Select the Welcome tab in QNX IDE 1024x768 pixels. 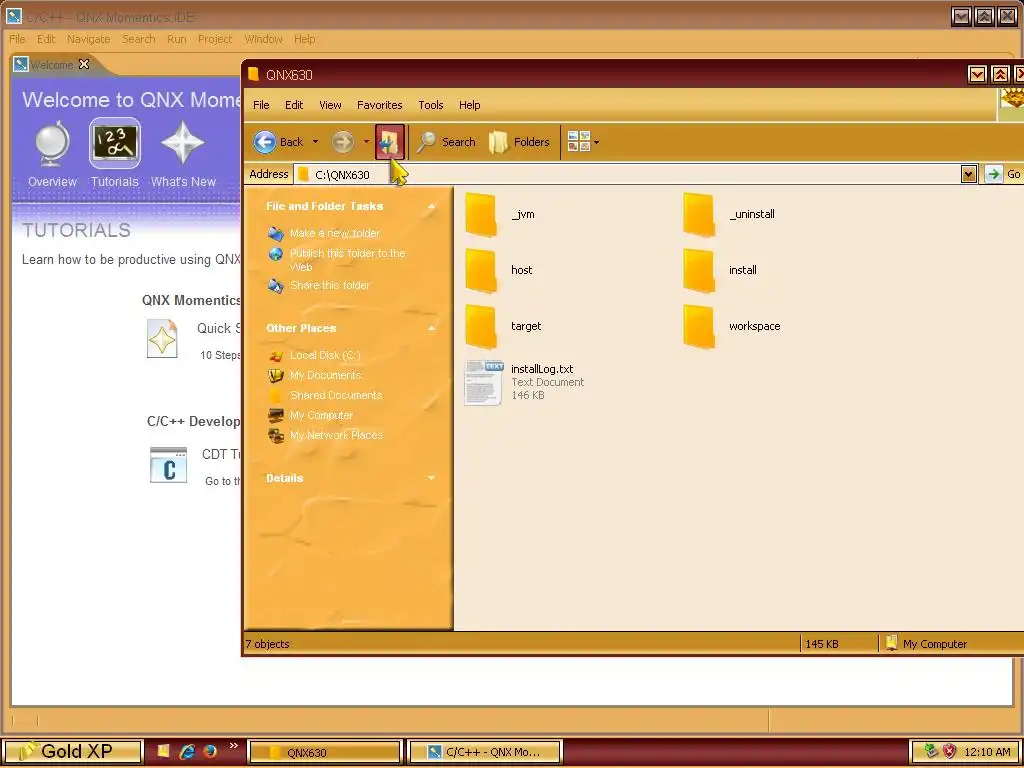coord(52,65)
